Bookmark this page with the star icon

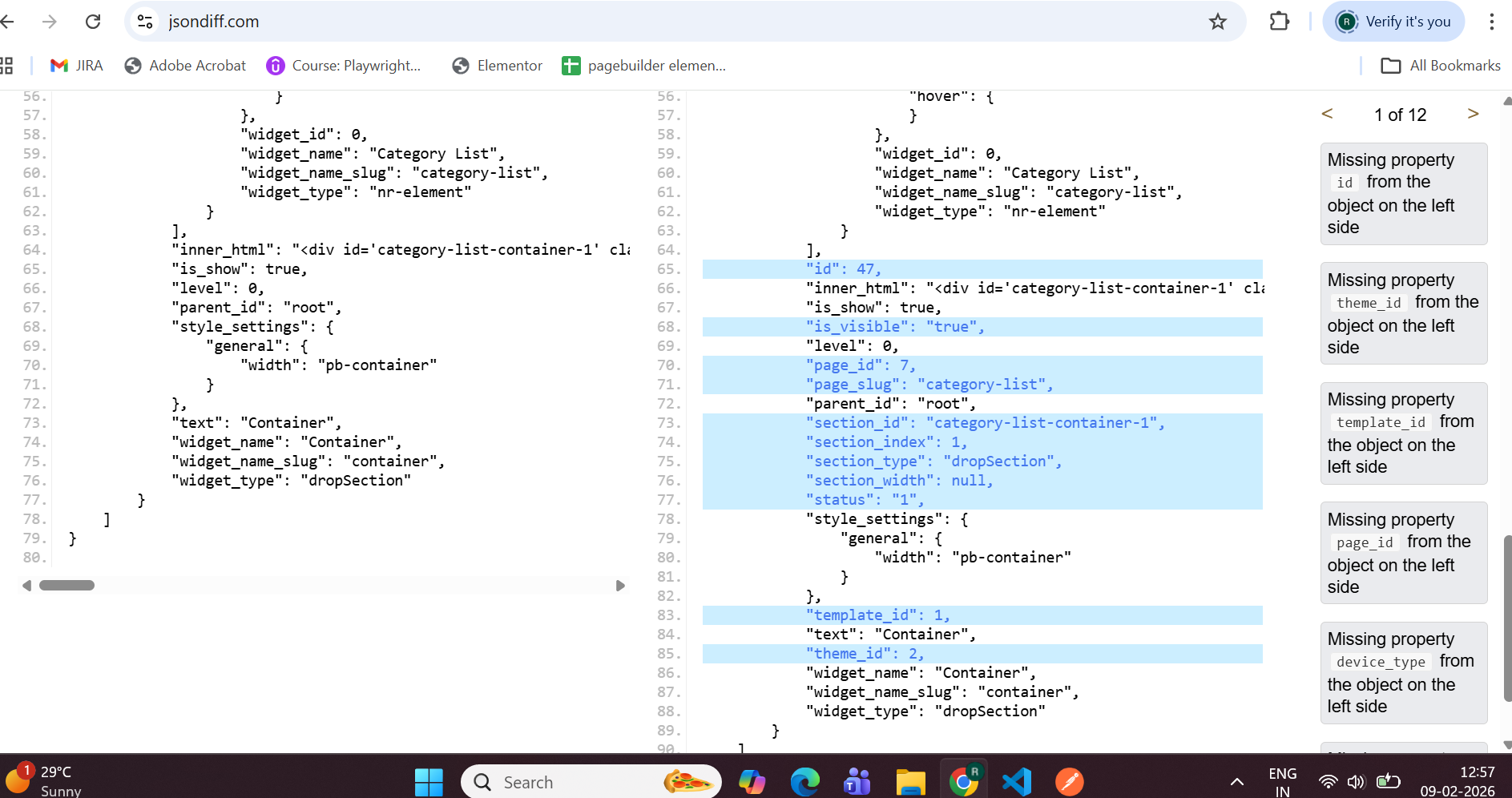point(1218,22)
